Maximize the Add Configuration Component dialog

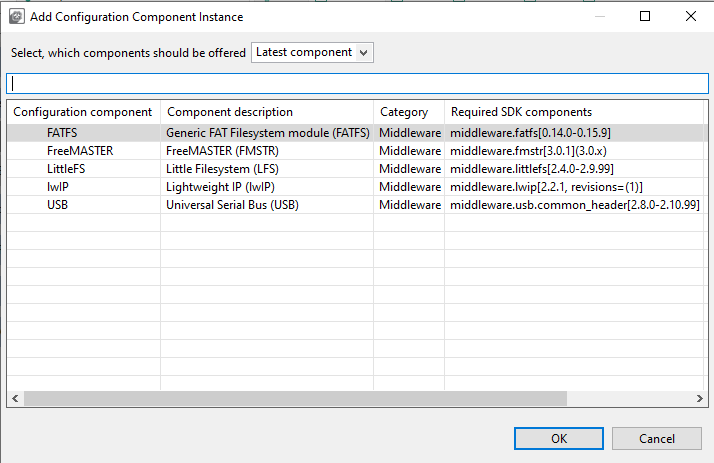tap(645, 17)
